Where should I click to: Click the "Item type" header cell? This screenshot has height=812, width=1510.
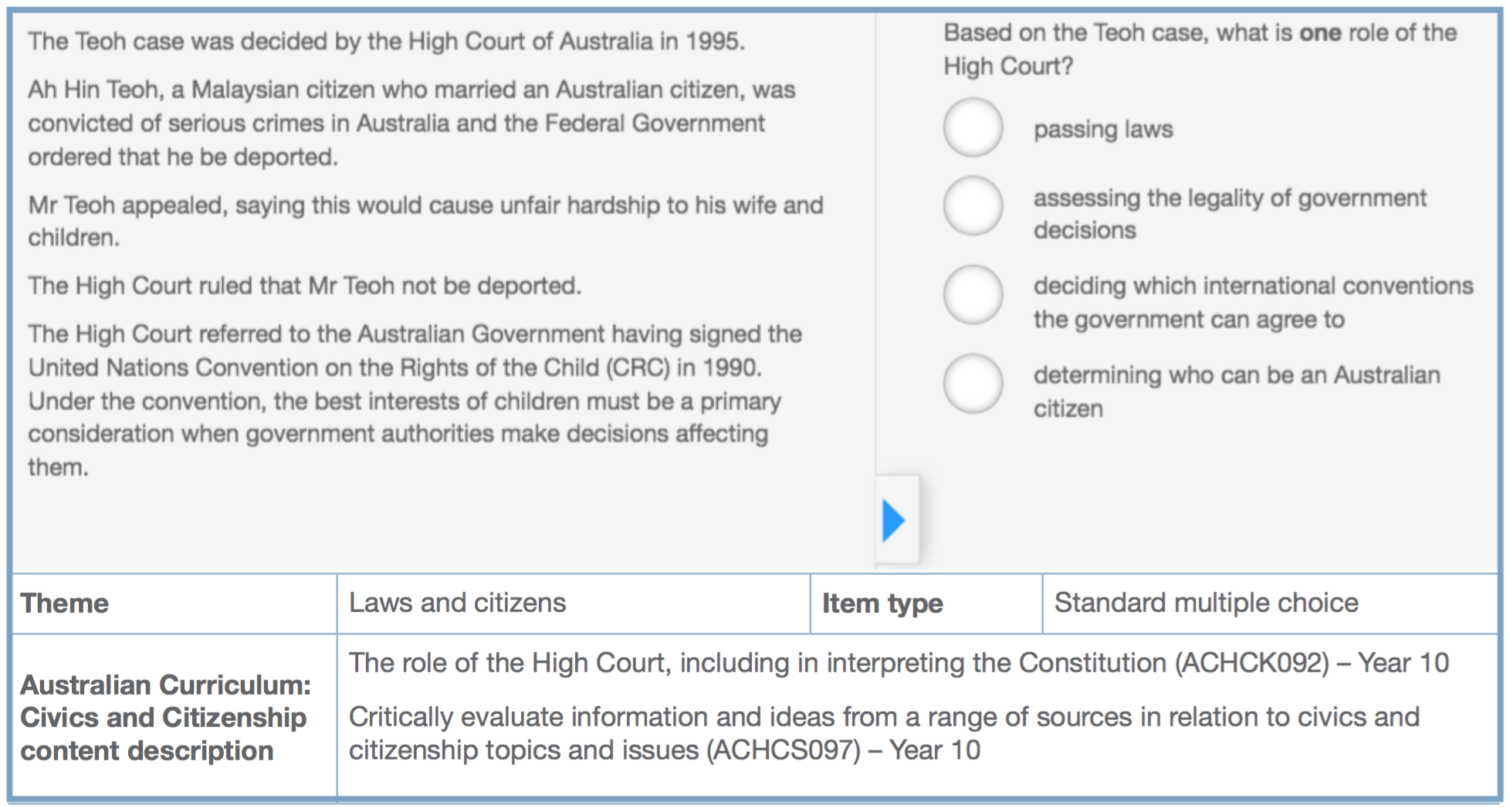tap(926, 604)
